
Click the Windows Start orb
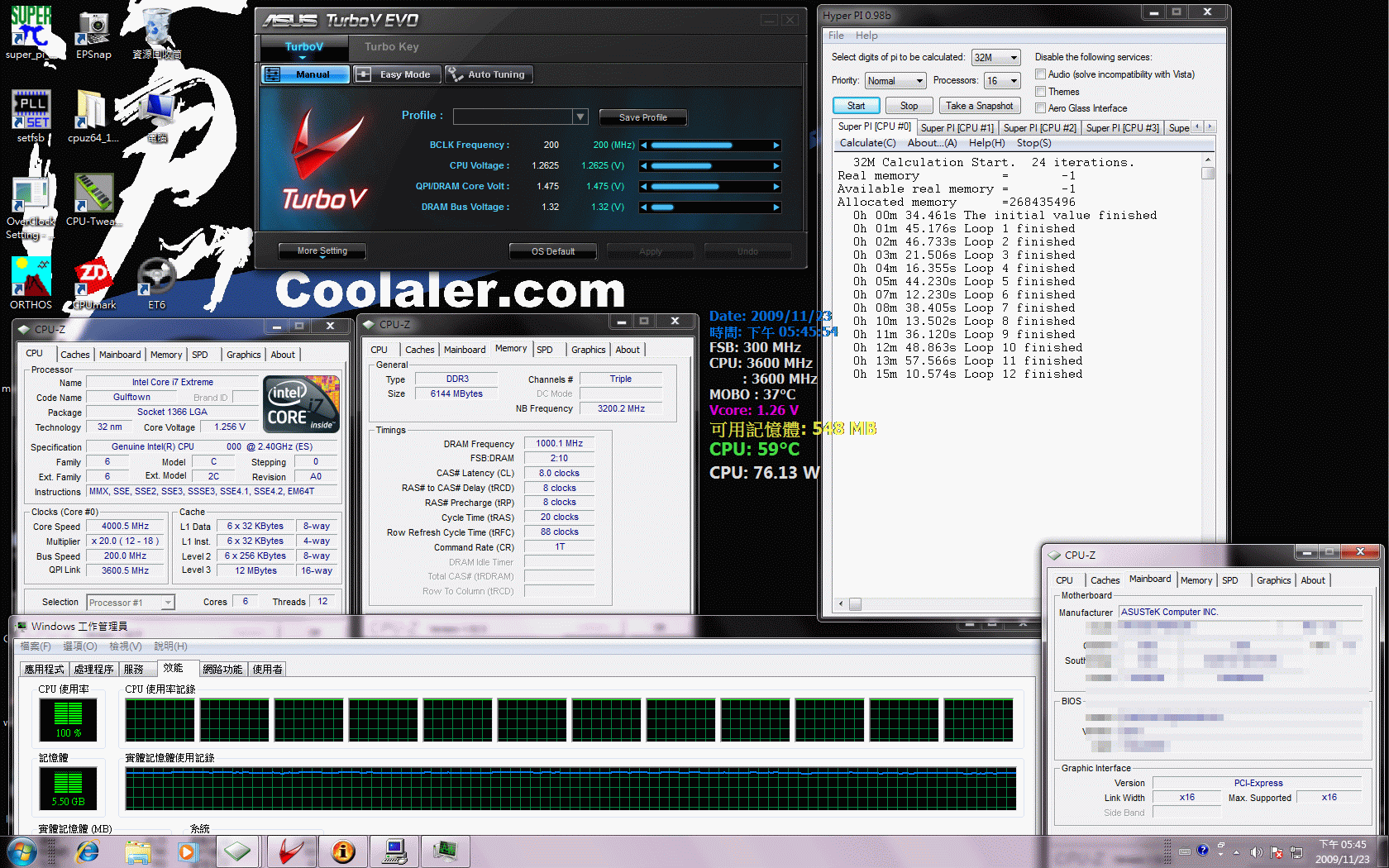(21, 851)
